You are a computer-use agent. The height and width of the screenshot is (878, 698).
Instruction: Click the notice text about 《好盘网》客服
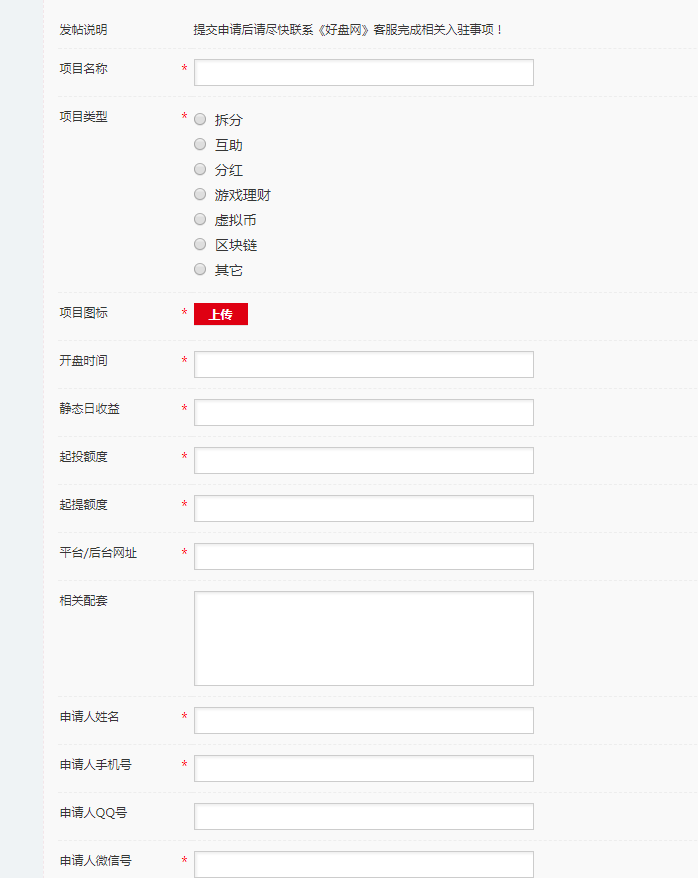[348, 30]
